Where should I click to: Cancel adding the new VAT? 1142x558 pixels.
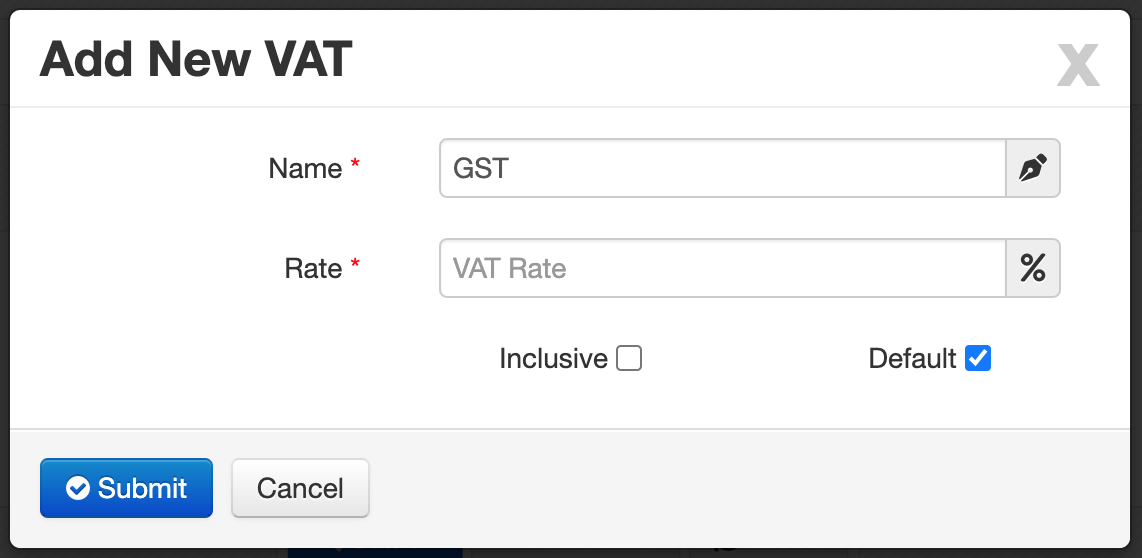(300, 488)
